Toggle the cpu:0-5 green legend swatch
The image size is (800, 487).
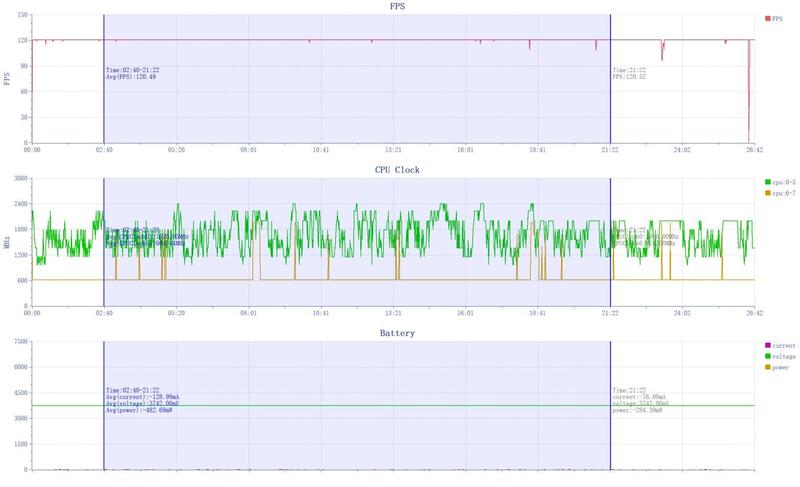(x=767, y=181)
